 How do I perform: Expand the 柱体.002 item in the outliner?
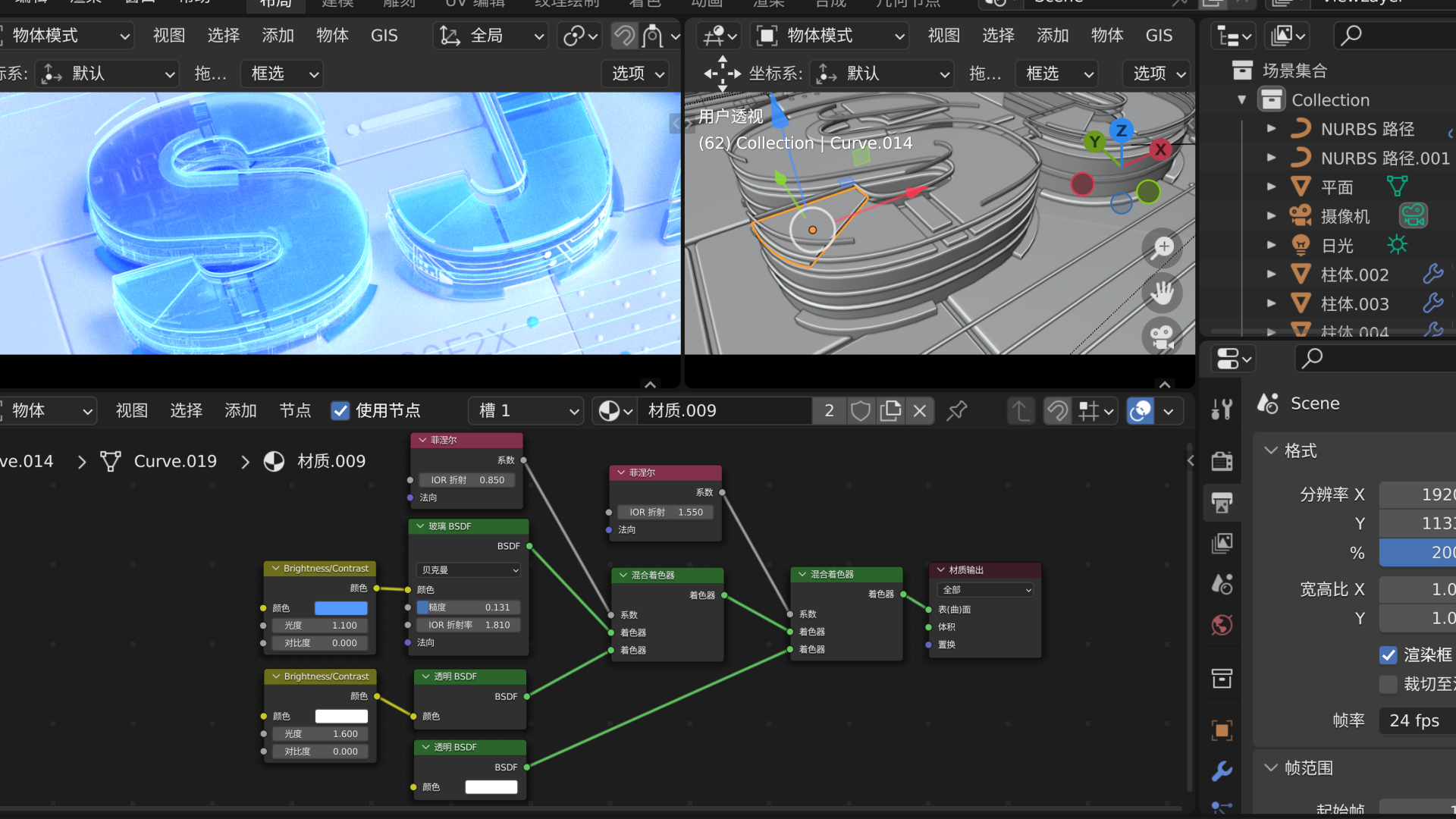tap(1272, 274)
